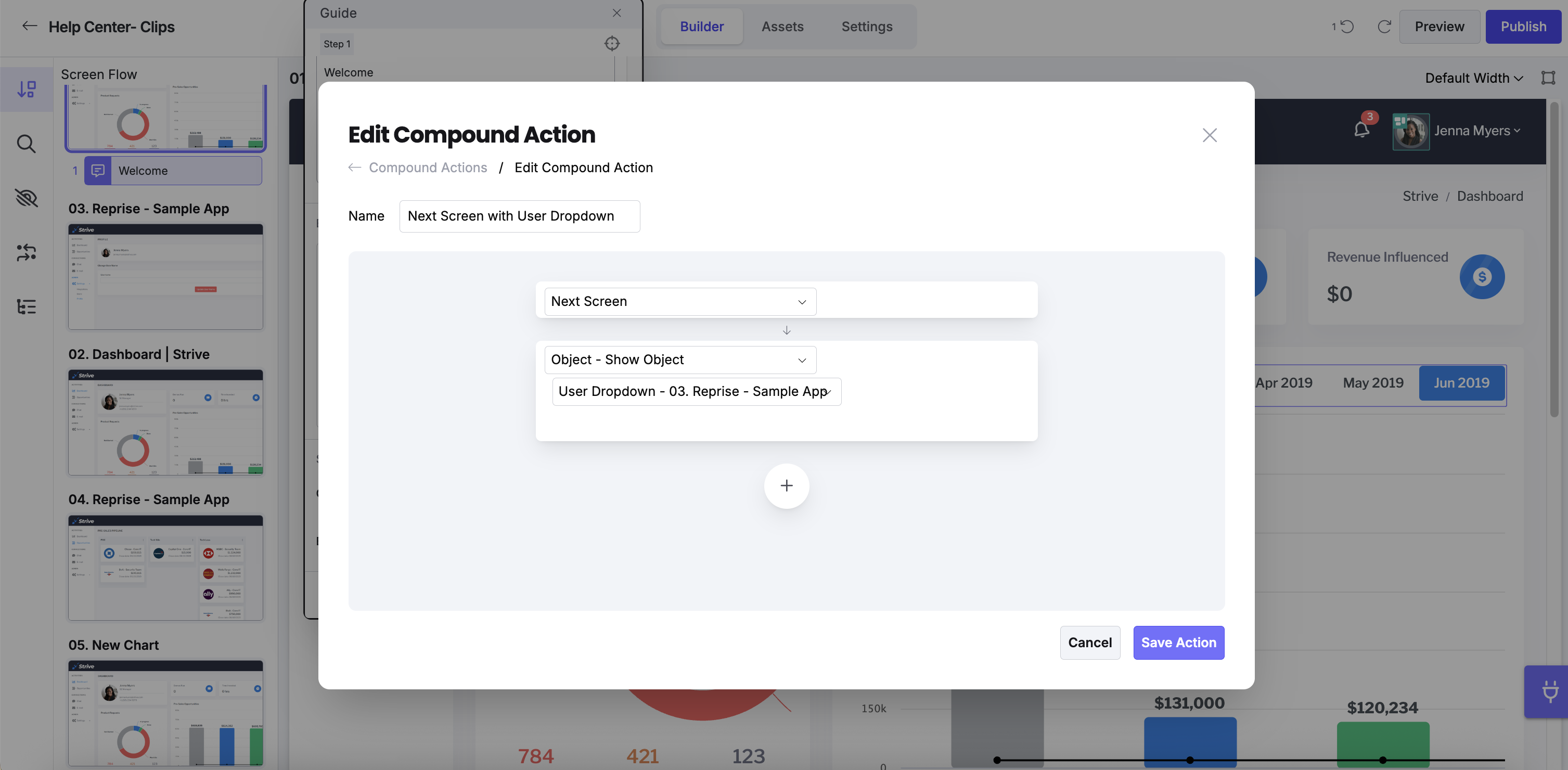Click the Welcome text in Guide panel

click(348, 72)
